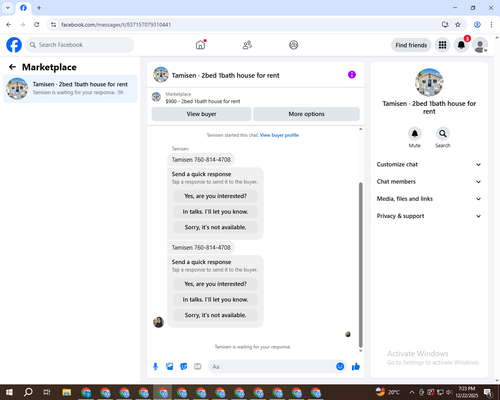Open the Friends icon in top navigation
This screenshot has height=400, width=500.
click(x=247, y=45)
